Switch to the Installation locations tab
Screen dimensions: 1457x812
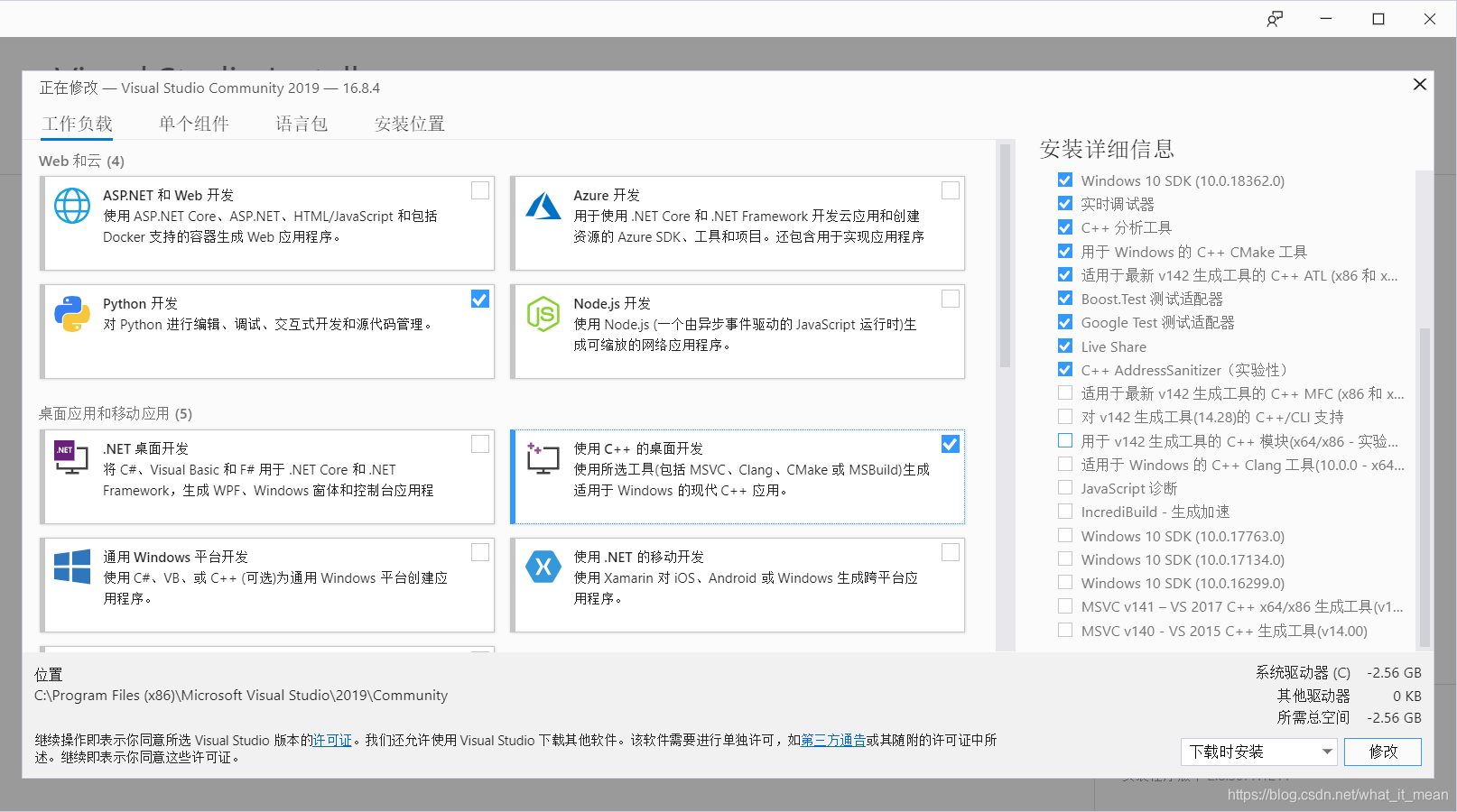[x=410, y=124]
